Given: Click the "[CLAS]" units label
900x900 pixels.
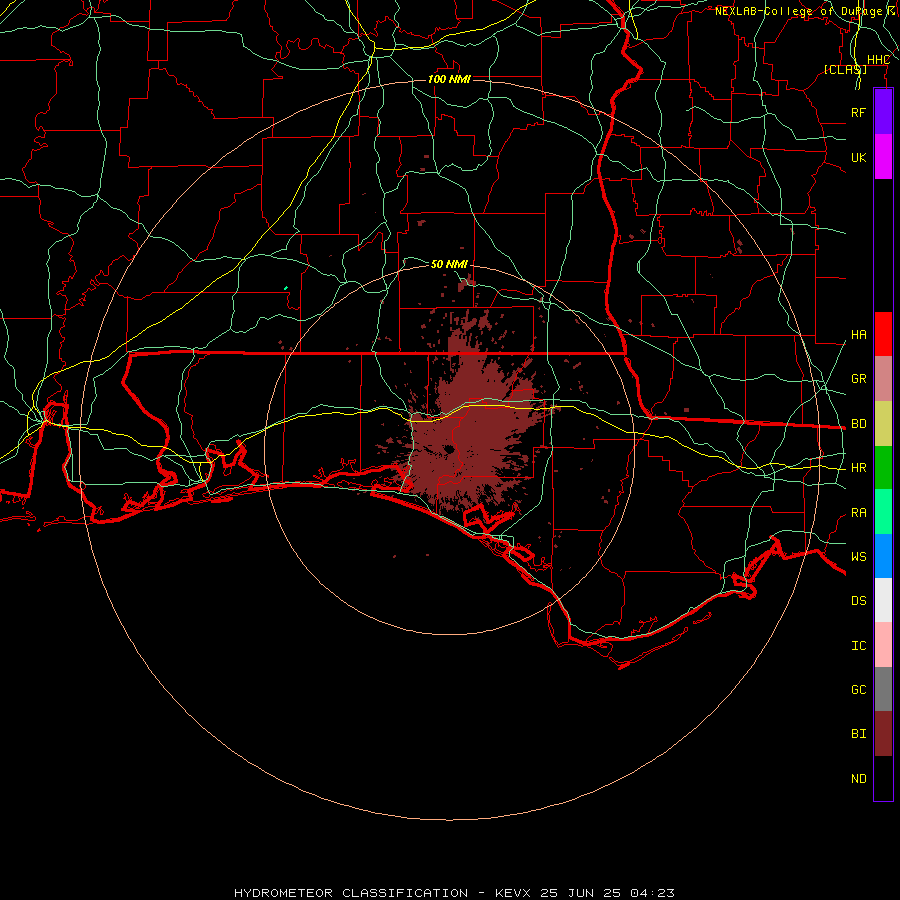Looking at the screenshot, I should (x=845, y=69).
